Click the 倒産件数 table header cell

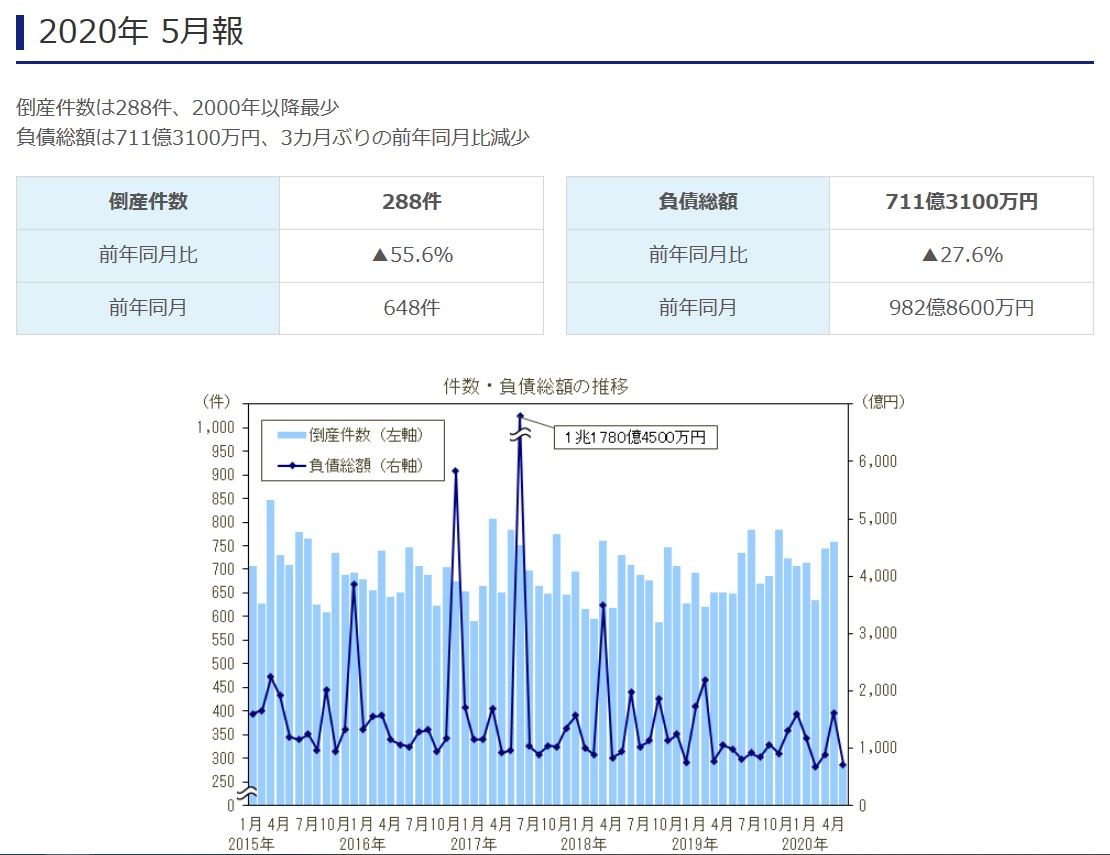(x=148, y=202)
